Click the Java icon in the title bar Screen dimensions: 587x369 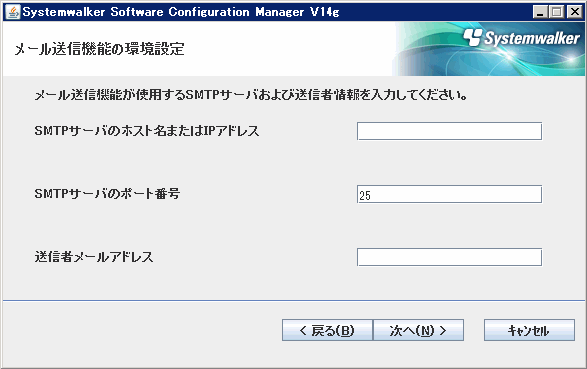(13, 12)
